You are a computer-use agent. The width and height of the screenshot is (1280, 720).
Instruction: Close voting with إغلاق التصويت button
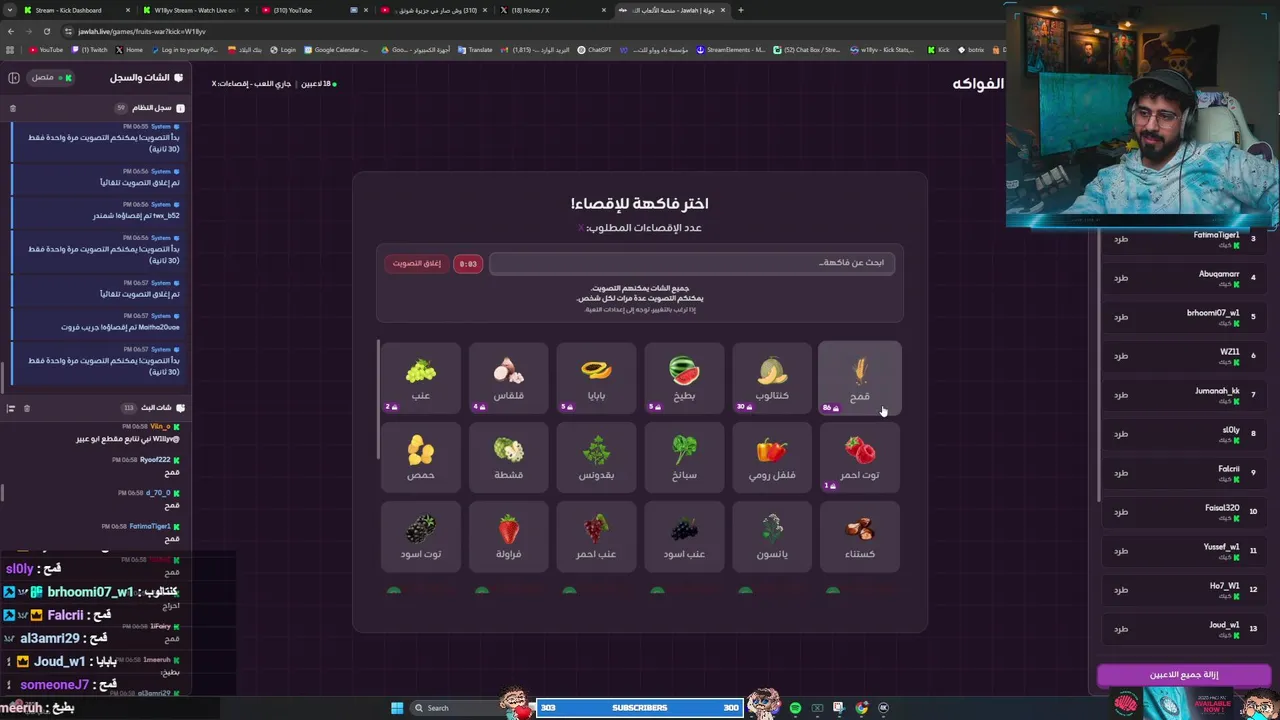click(416, 263)
